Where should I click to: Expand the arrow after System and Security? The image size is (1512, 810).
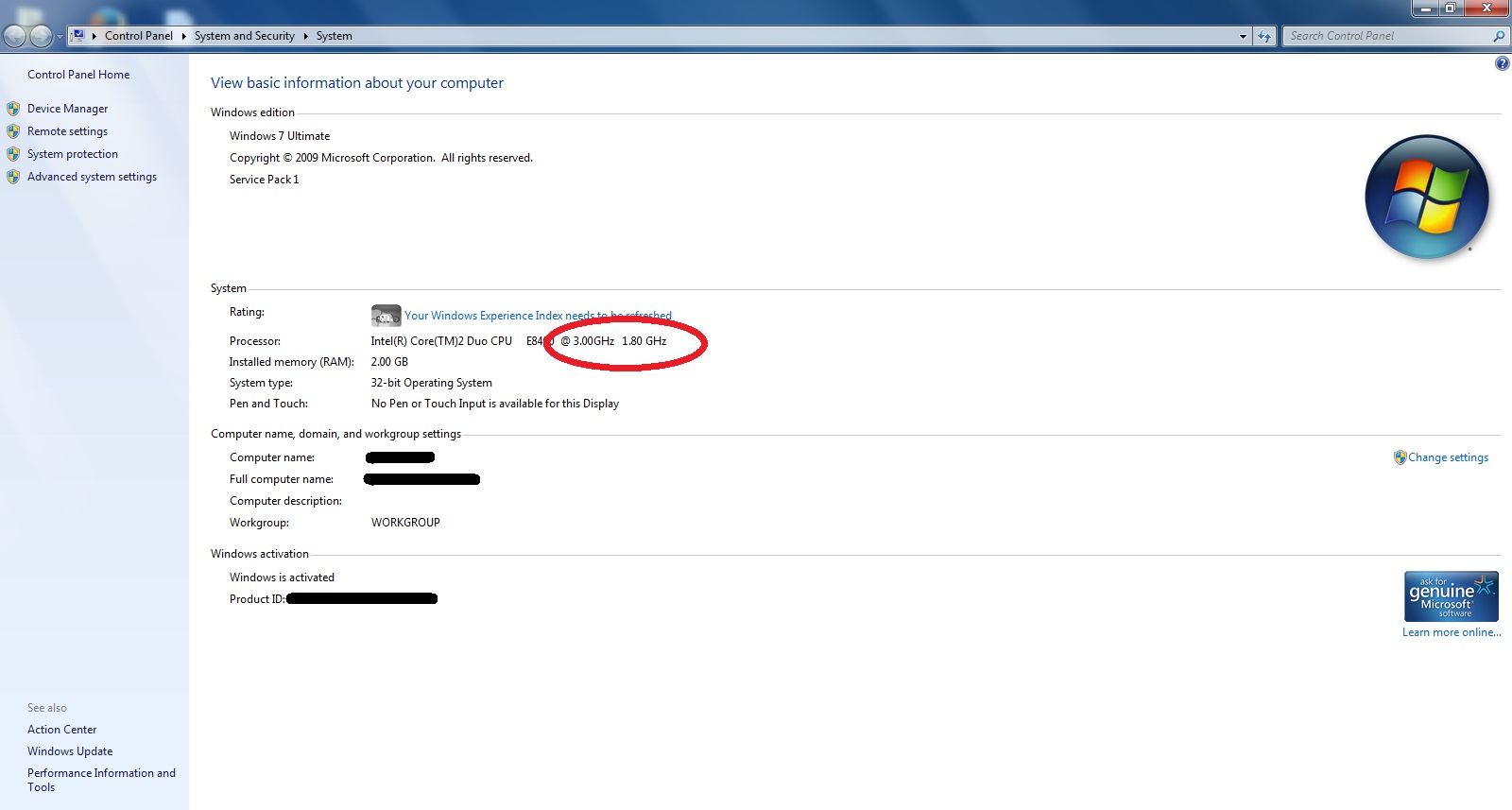pyautogui.click(x=306, y=36)
